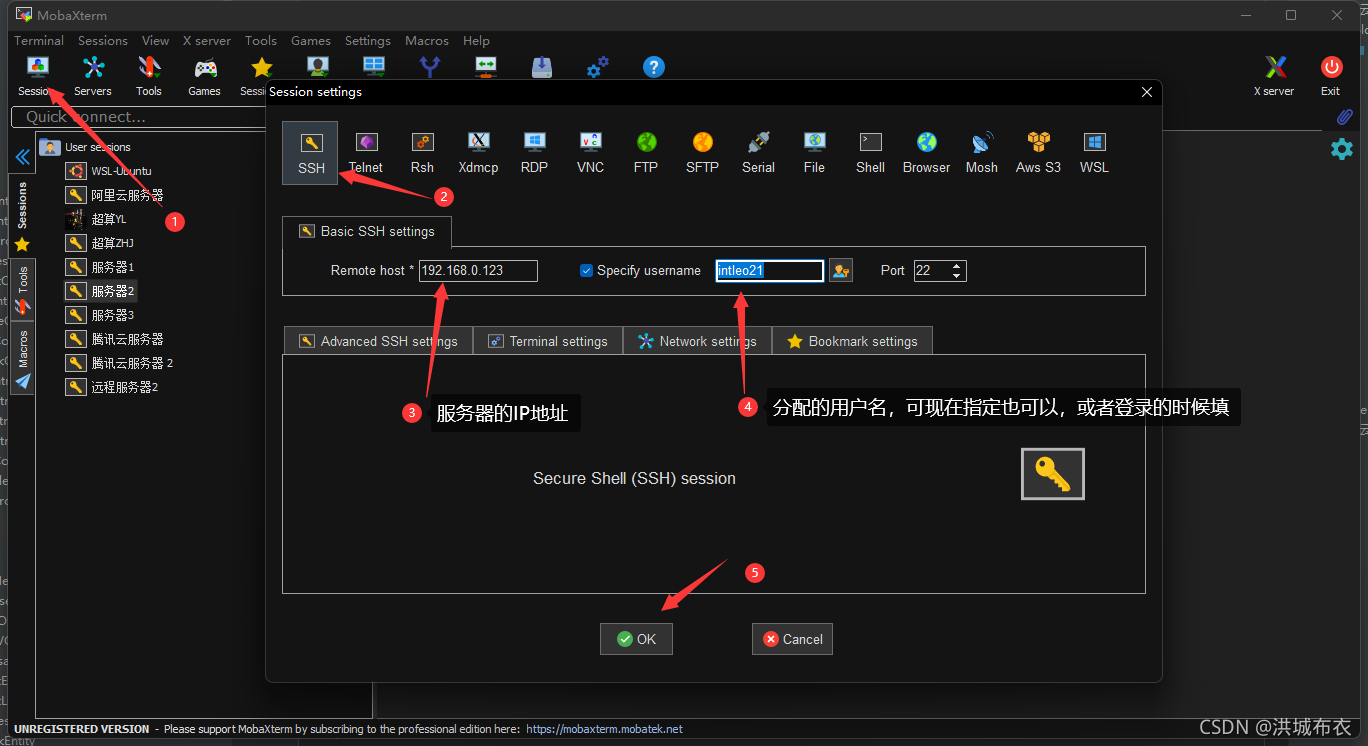1368x746 pixels.
Task: Click the teal gear settings icon
Action: coord(1341,149)
